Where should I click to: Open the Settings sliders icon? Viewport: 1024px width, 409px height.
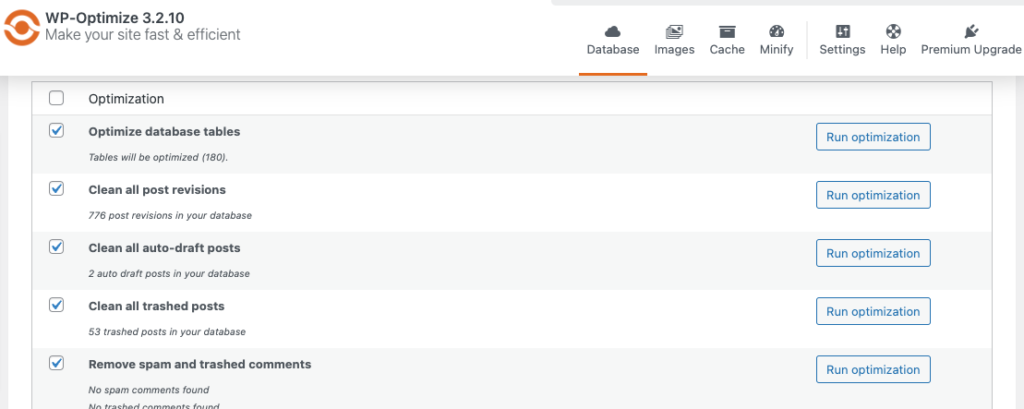842,31
